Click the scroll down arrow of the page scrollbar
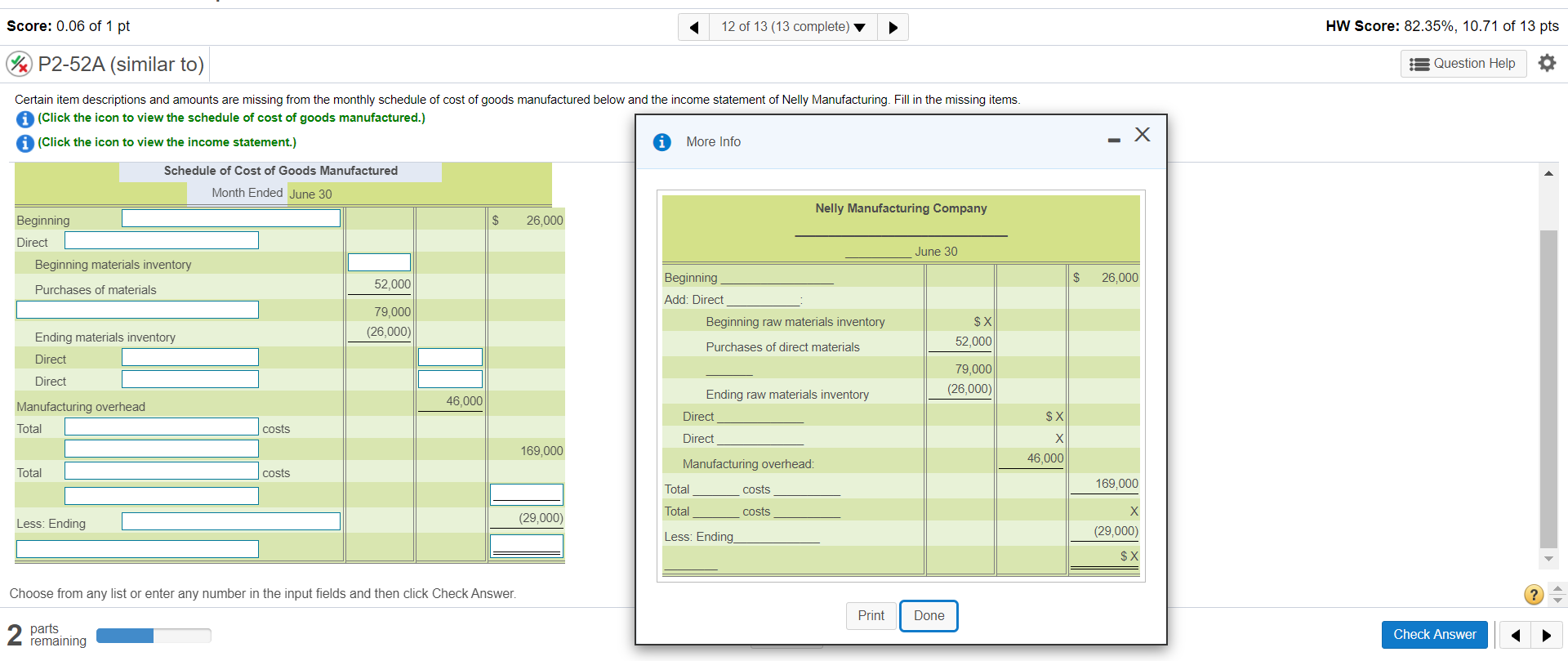This screenshot has height=661, width=1568. click(x=1548, y=559)
